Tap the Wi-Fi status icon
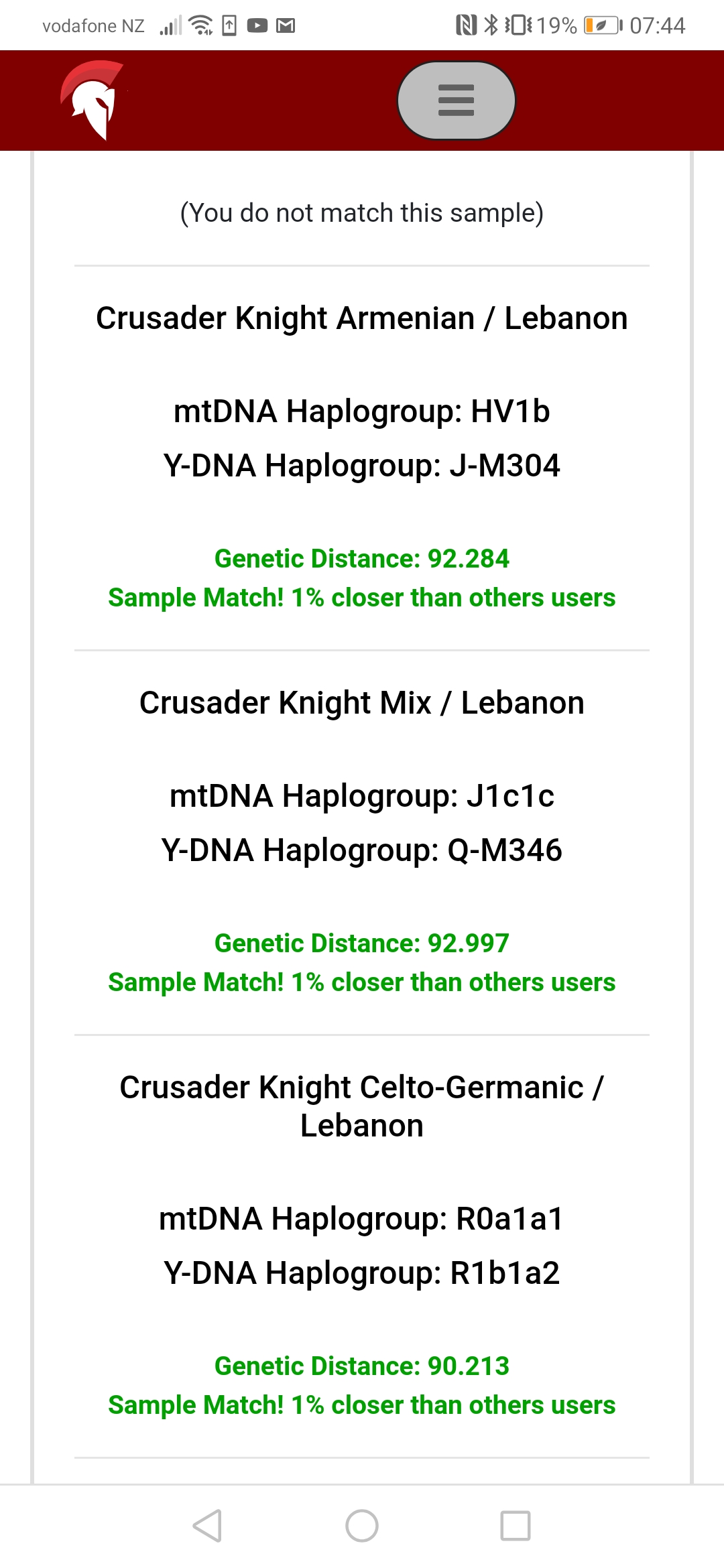The height and width of the screenshot is (1568, 724). (x=200, y=25)
